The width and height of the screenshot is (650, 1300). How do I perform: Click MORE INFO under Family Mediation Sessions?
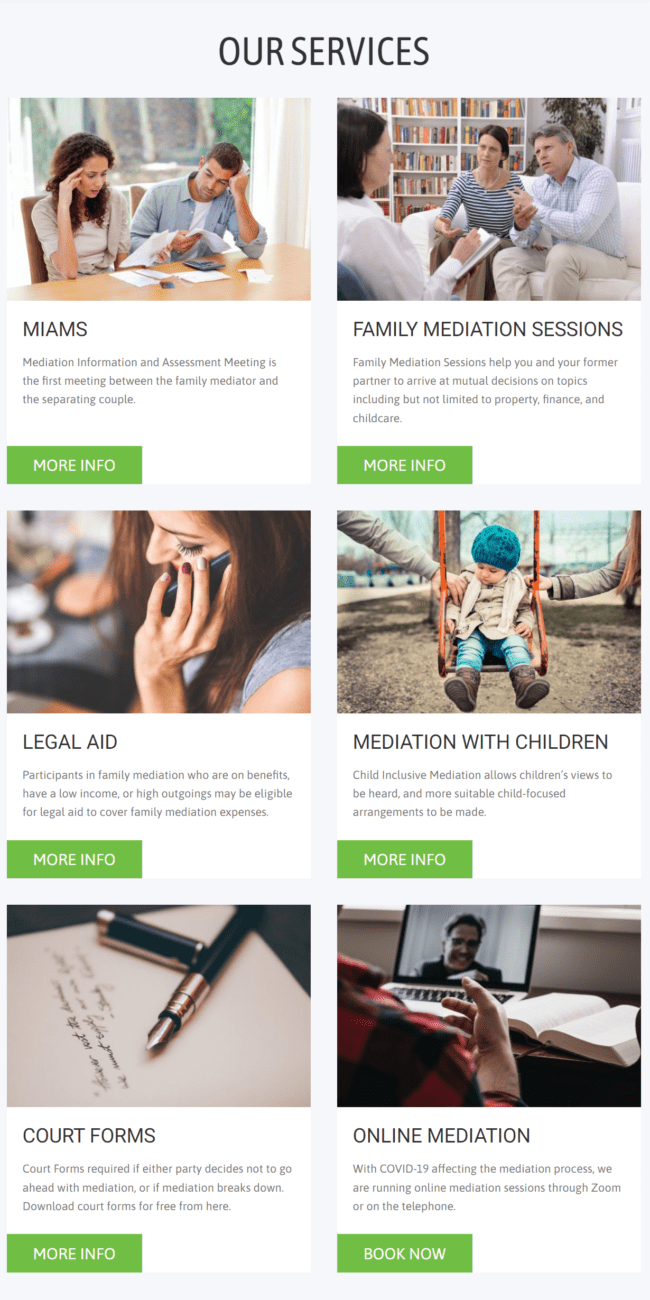click(404, 465)
